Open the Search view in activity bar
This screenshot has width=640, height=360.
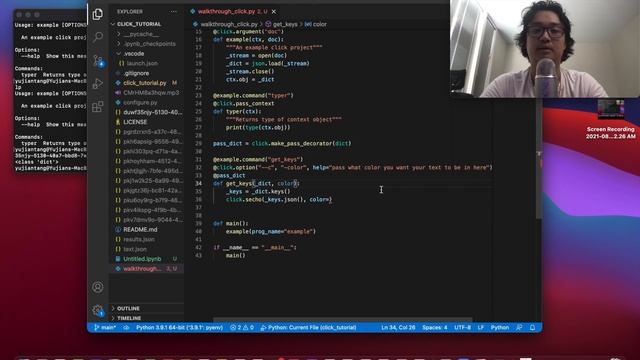point(98,37)
